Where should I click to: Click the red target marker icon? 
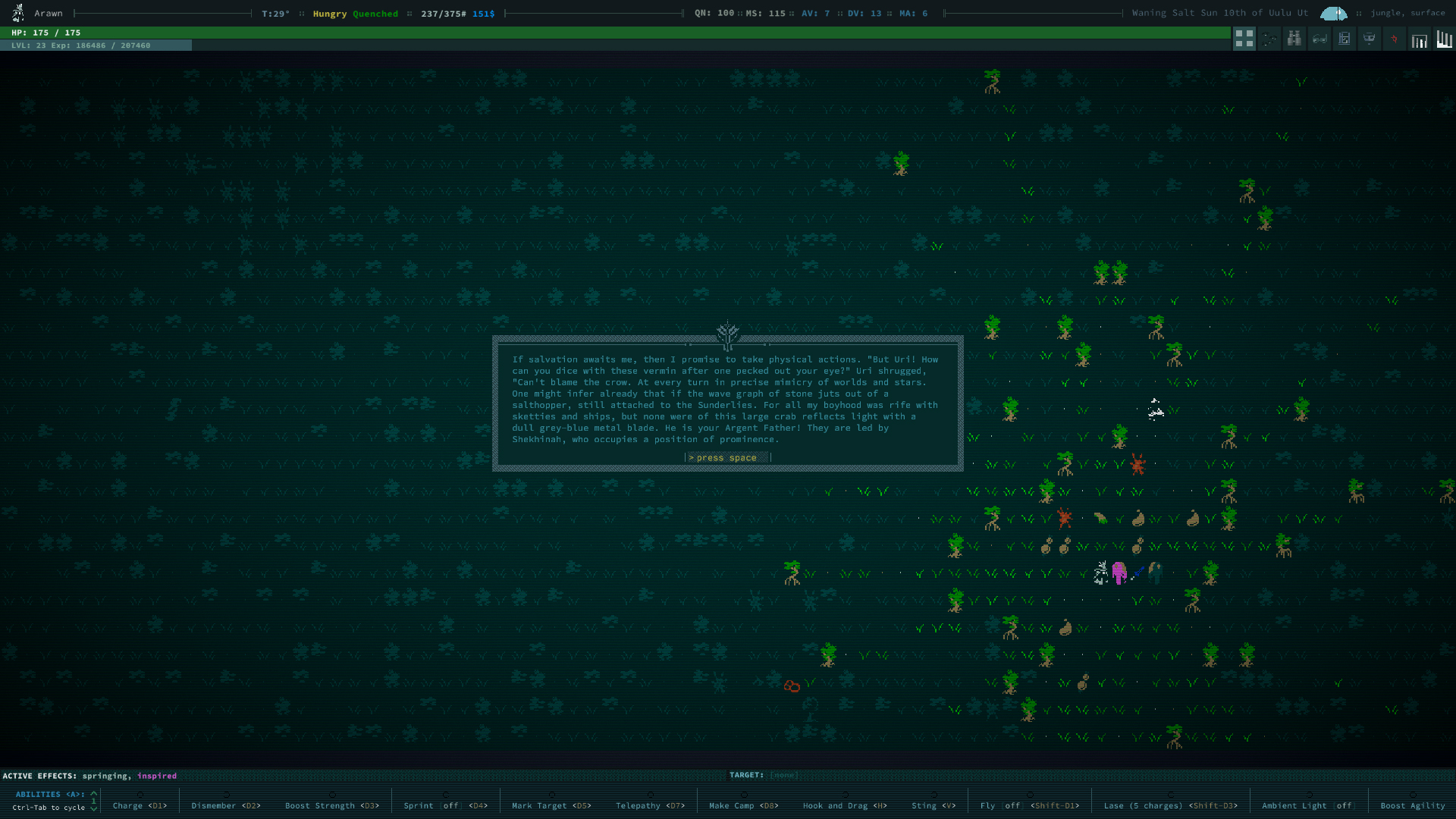(x=1394, y=39)
